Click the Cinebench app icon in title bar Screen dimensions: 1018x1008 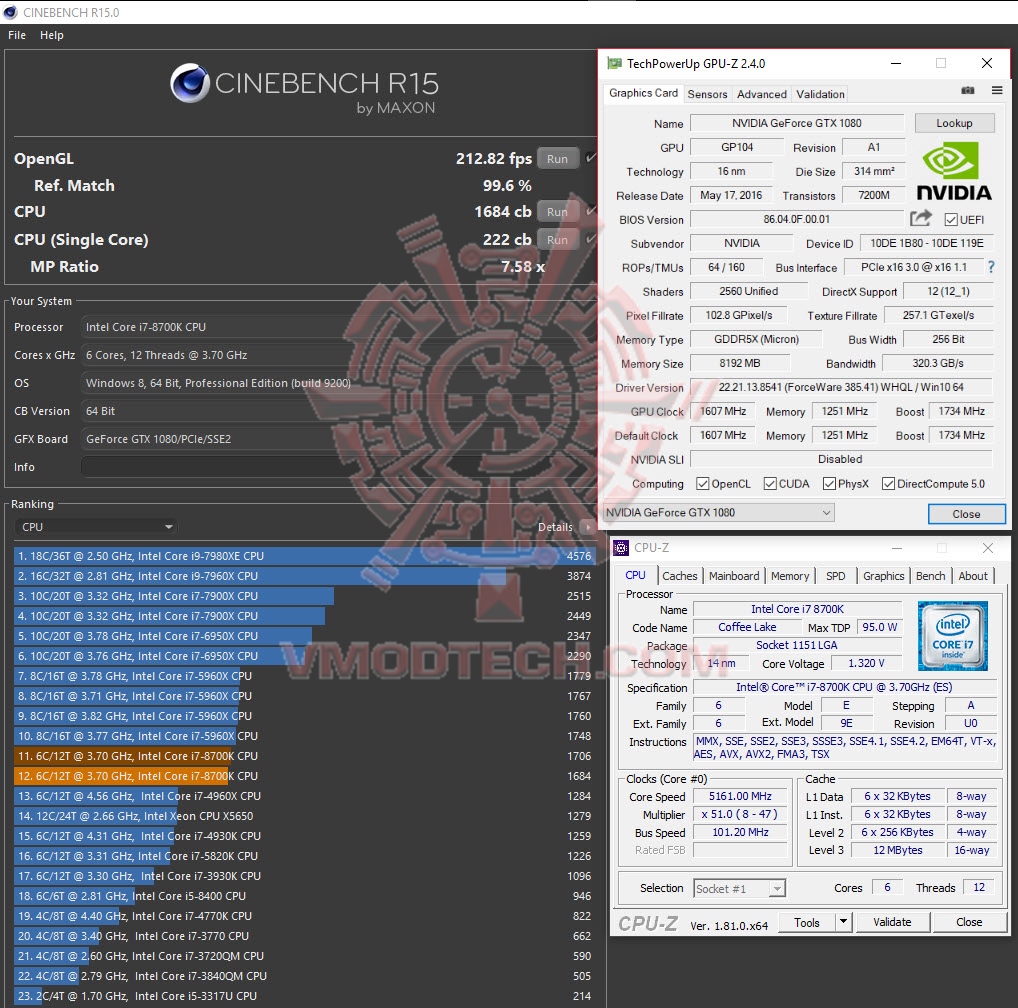point(10,12)
